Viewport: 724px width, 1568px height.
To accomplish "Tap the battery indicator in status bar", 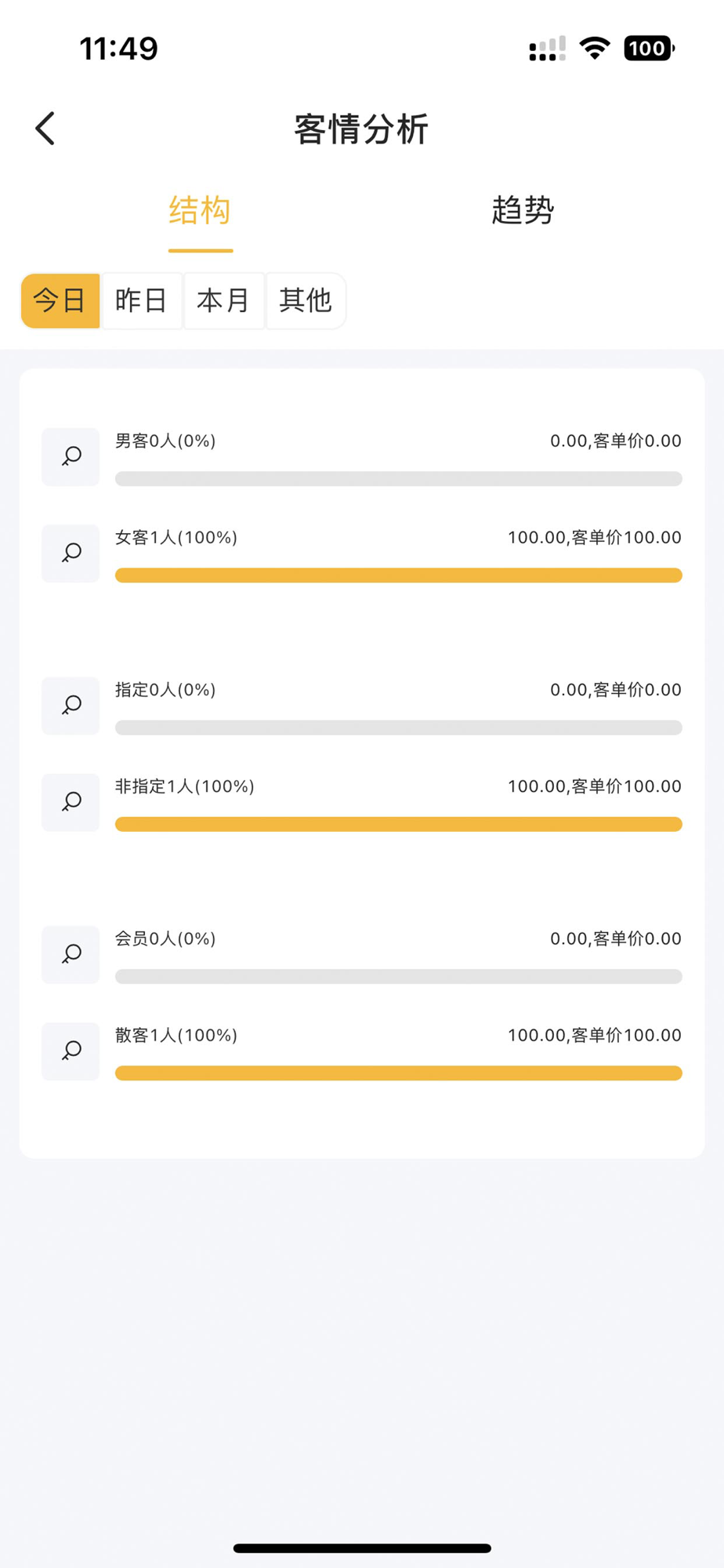I will pyautogui.click(x=648, y=49).
